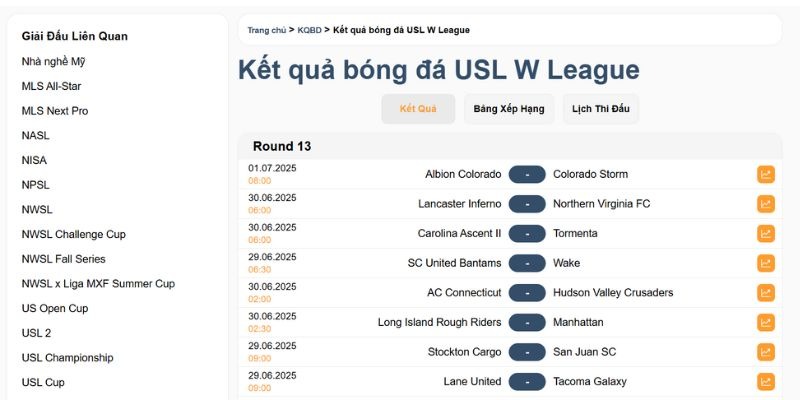The image size is (800, 400).
Task: Select USL Championship from related leagues
Action: click(67, 358)
